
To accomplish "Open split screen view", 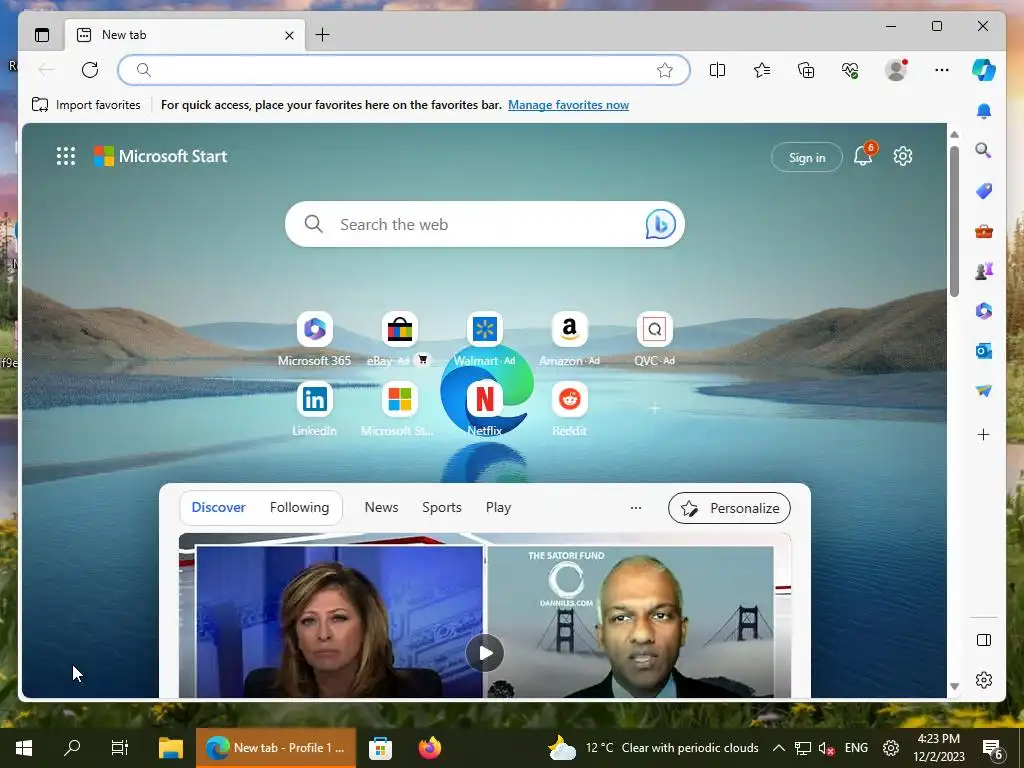I will tap(717, 70).
